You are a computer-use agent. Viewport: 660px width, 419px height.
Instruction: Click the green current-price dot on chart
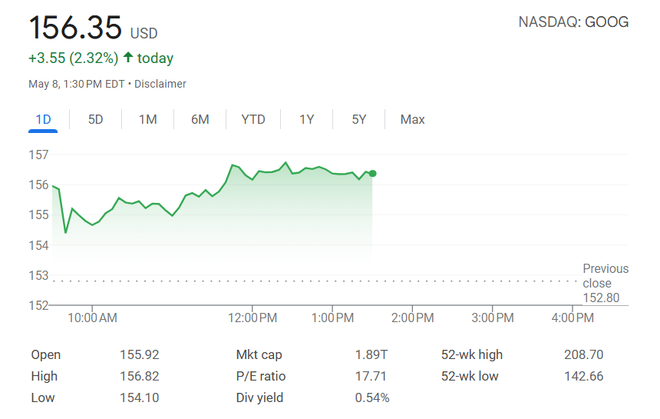coord(373,173)
